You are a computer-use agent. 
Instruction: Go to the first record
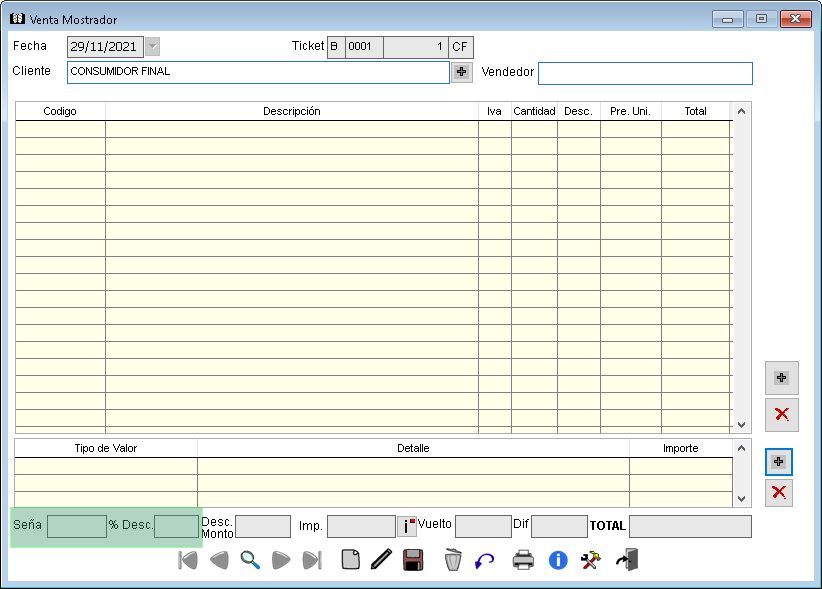(x=188, y=560)
